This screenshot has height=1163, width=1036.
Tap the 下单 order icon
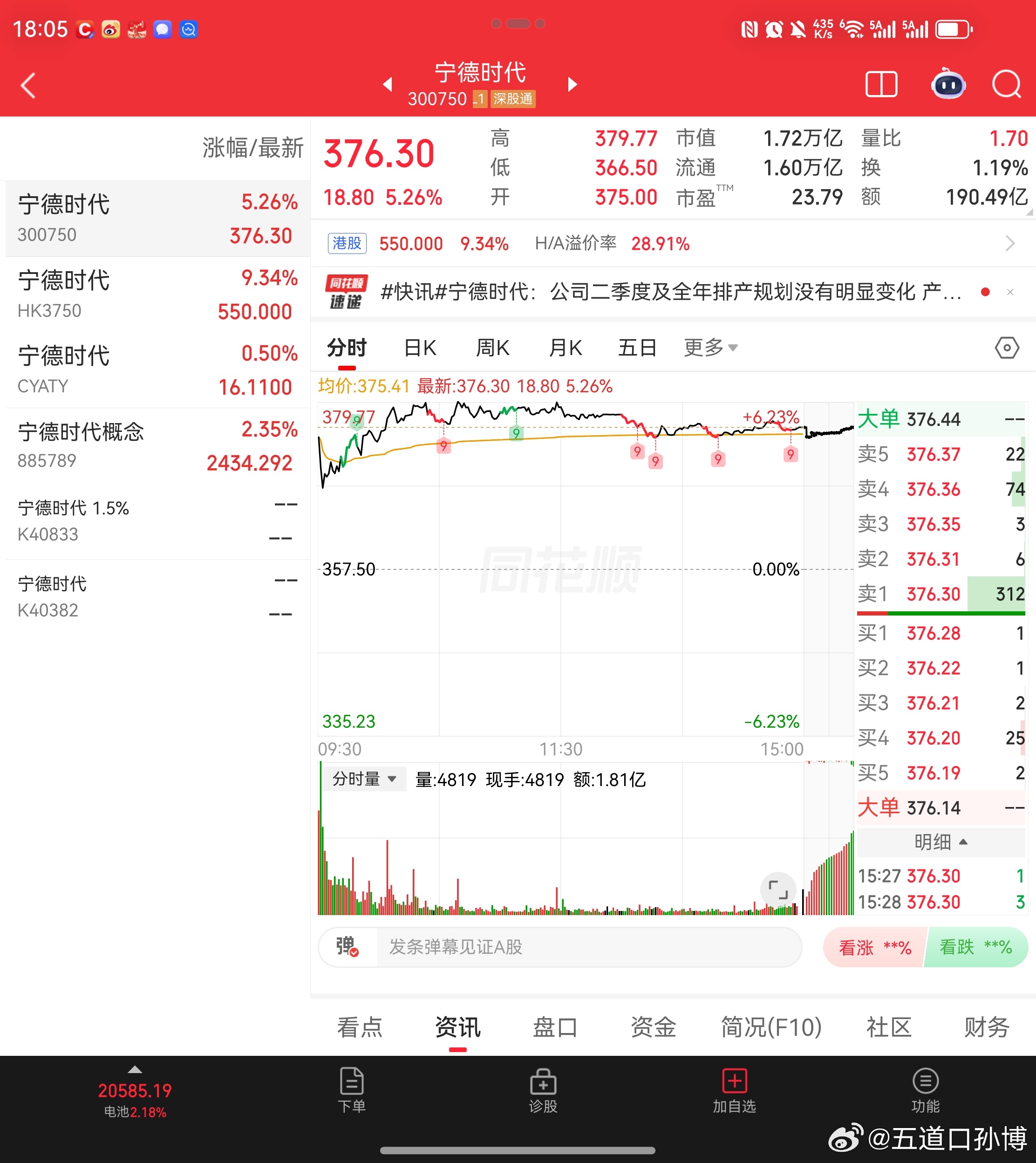[x=352, y=1090]
